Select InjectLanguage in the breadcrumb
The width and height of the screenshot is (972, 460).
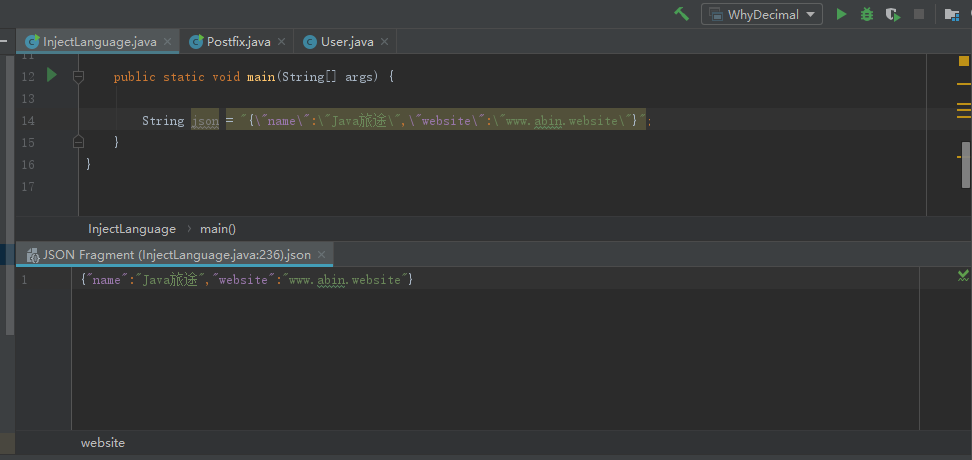(132, 229)
